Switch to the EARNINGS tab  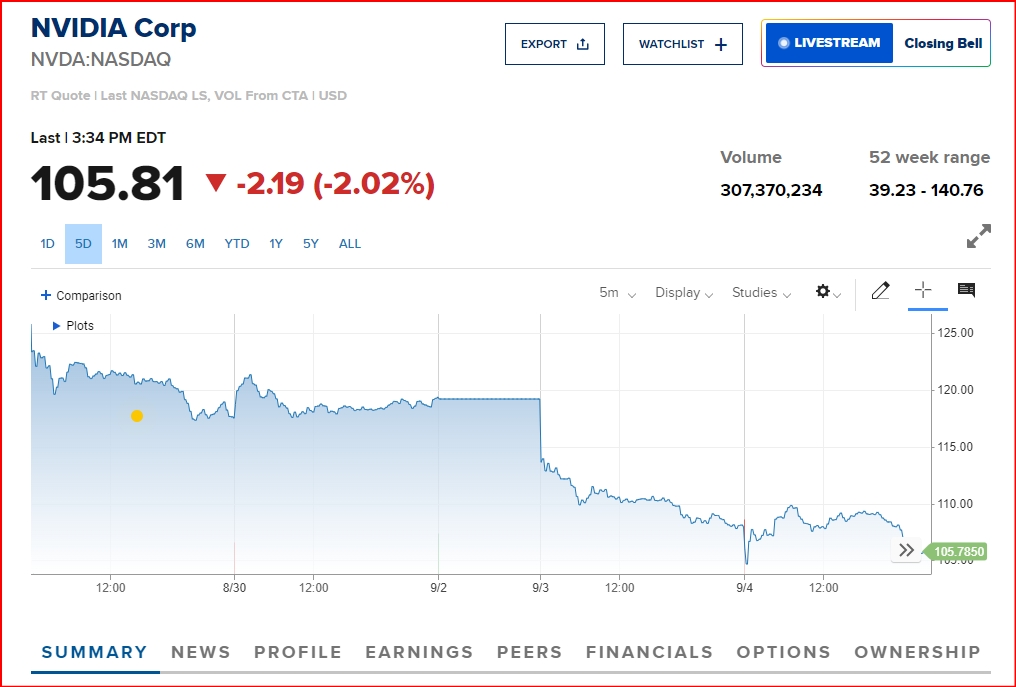419,652
